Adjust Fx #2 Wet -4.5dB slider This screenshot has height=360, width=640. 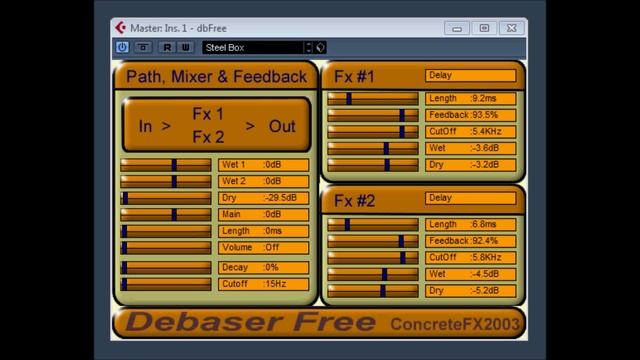point(373,274)
